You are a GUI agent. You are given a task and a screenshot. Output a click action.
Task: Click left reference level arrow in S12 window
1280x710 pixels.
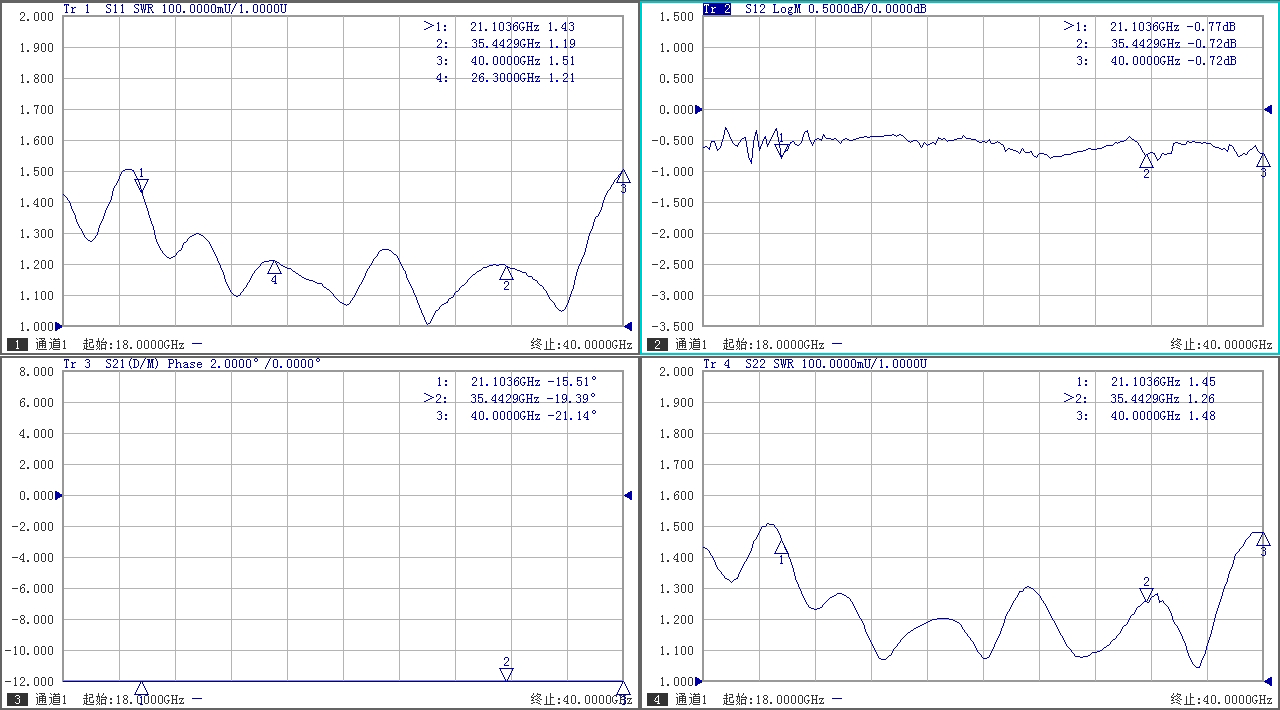click(x=699, y=109)
